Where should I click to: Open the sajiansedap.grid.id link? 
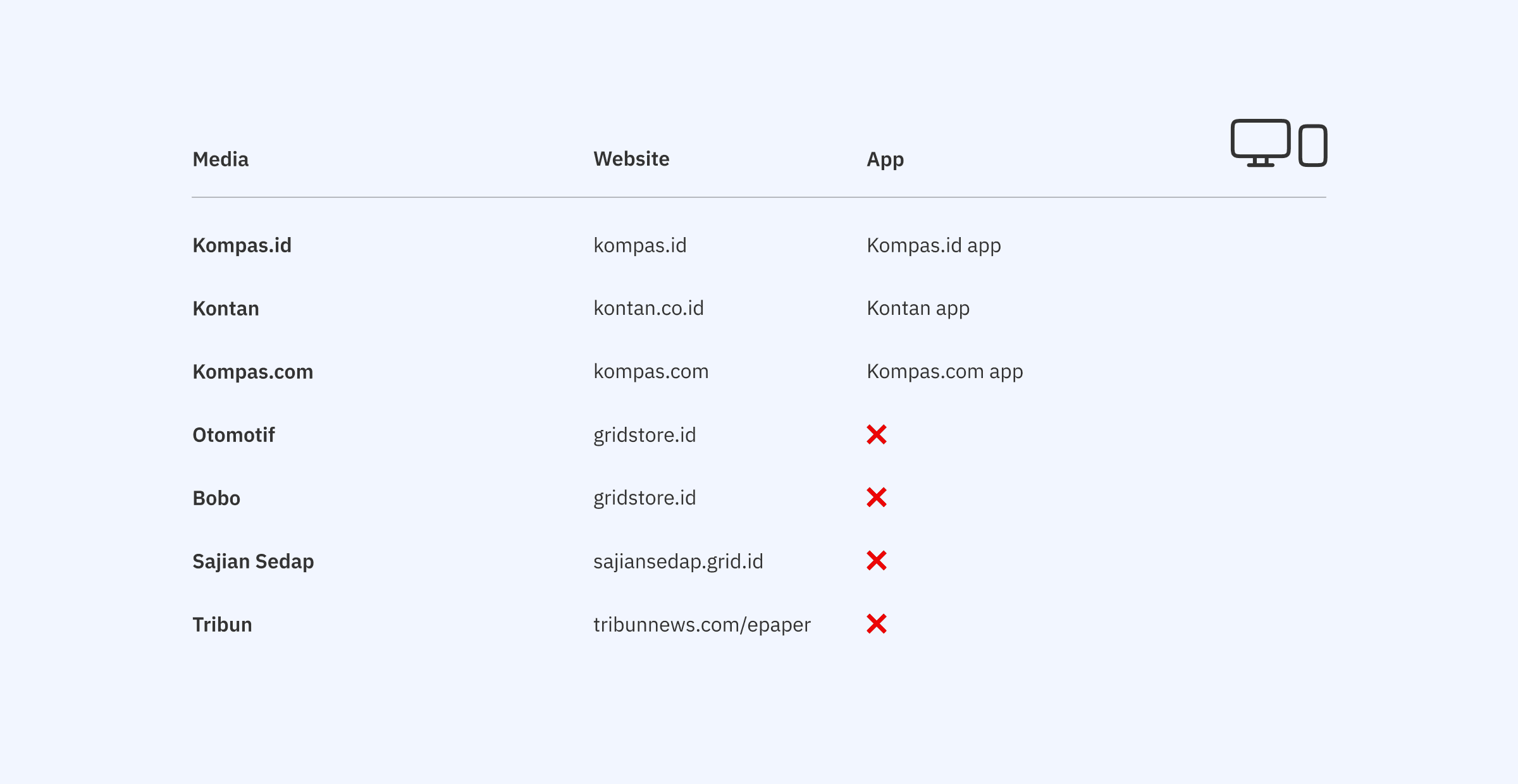(678, 562)
